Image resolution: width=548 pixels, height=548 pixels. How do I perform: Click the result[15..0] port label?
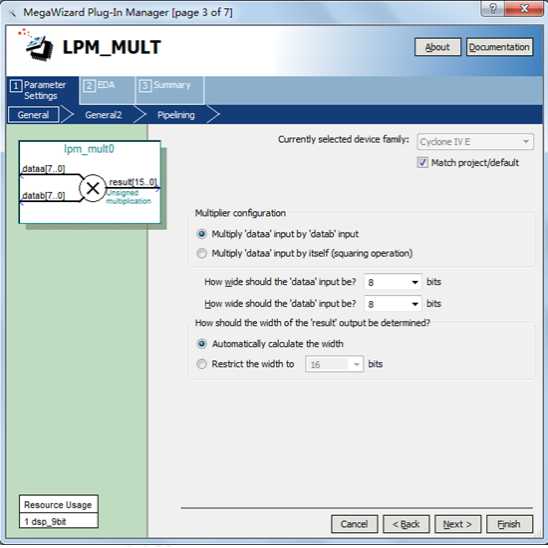coord(133,182)
